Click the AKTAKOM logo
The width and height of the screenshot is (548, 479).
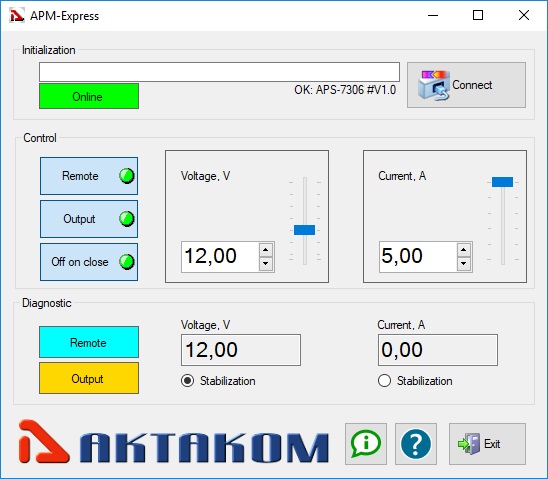tap(174, 442)
